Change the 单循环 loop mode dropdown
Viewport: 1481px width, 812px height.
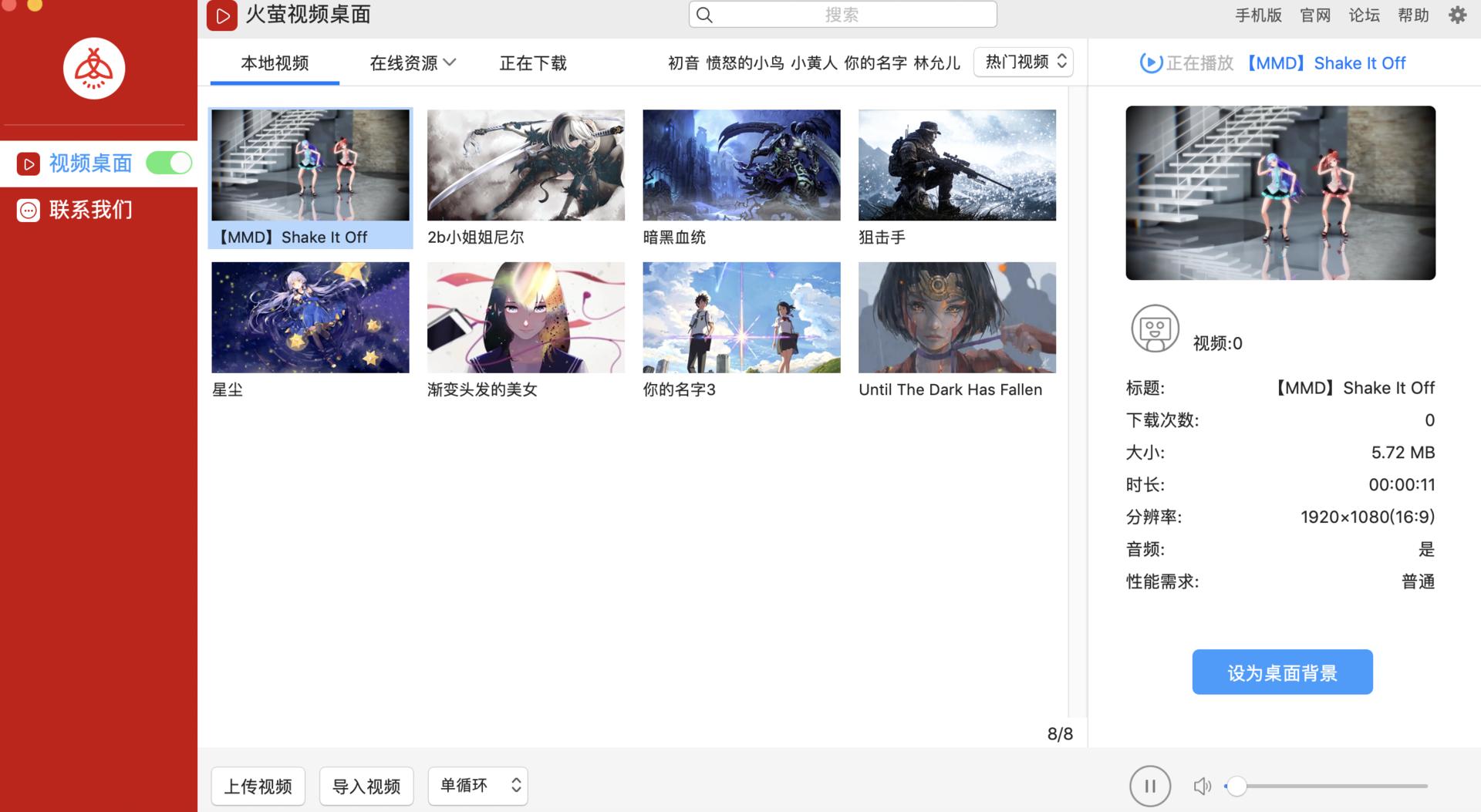point(477,786)
